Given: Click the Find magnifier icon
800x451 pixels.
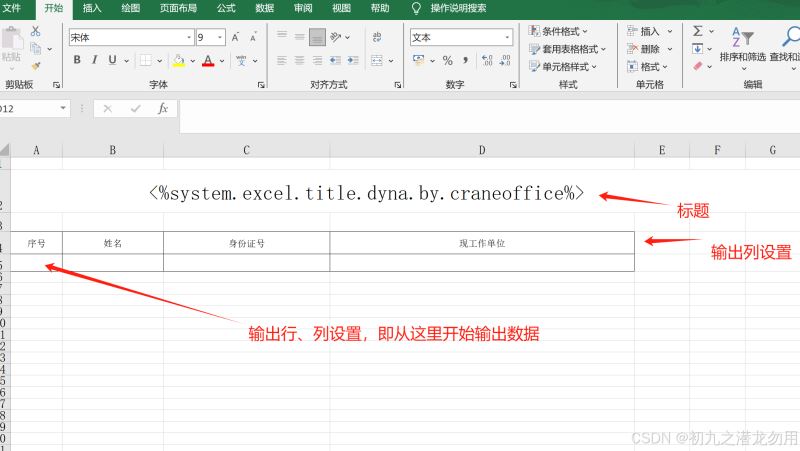Looking at the screenshot, I should tap(791, 37).
